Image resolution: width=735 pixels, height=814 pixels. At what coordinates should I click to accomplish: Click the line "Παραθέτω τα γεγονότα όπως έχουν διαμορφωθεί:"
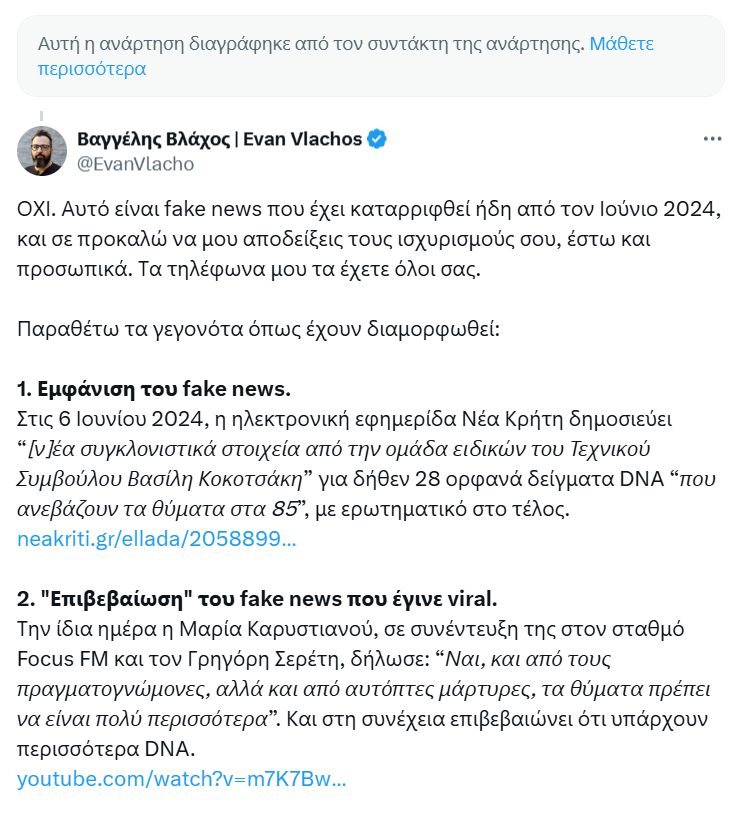pyautogui.click(x=258, y=328)
